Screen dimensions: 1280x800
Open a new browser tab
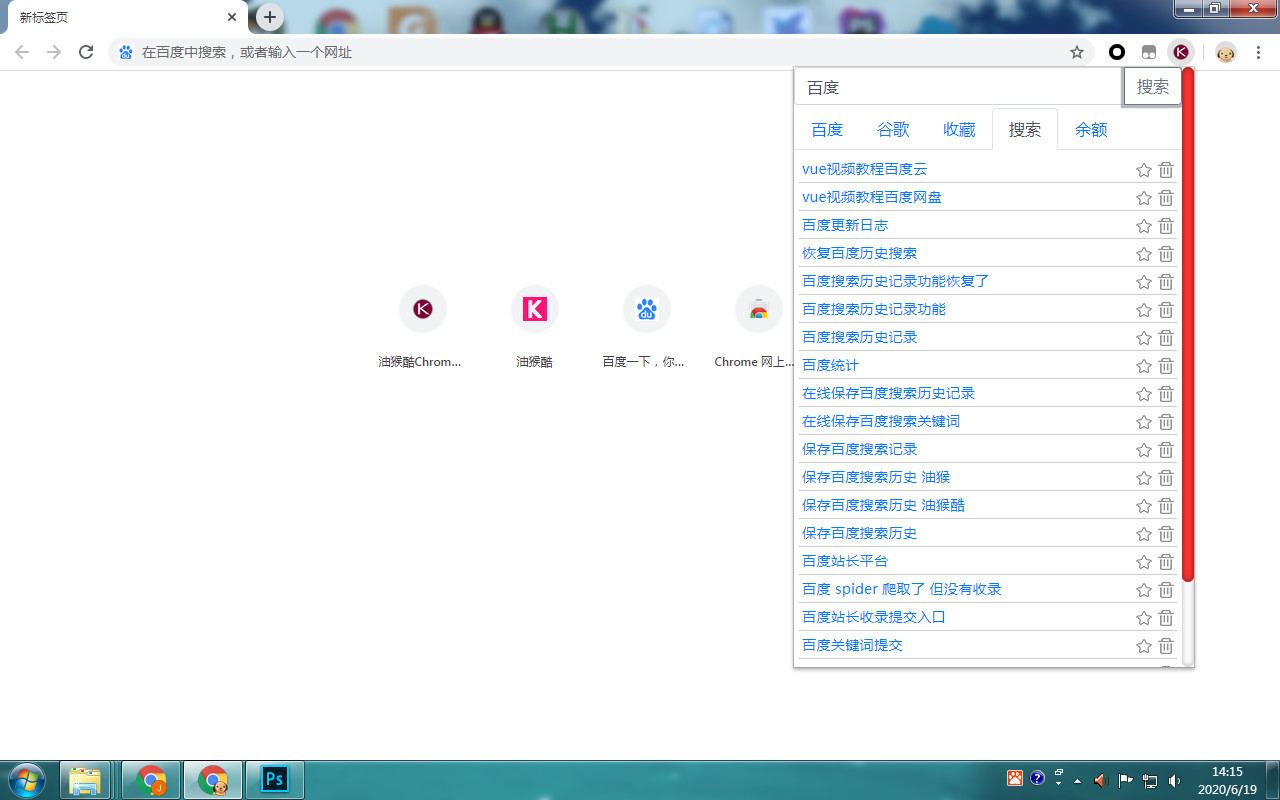270,17
